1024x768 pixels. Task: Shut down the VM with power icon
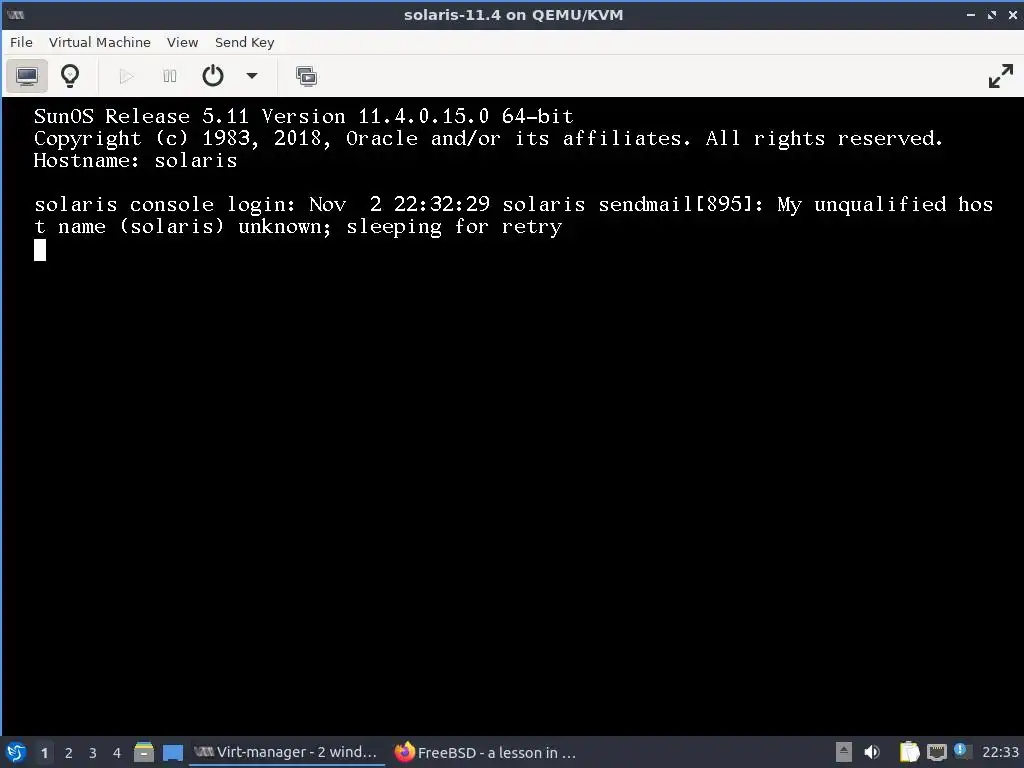[213, 76]
